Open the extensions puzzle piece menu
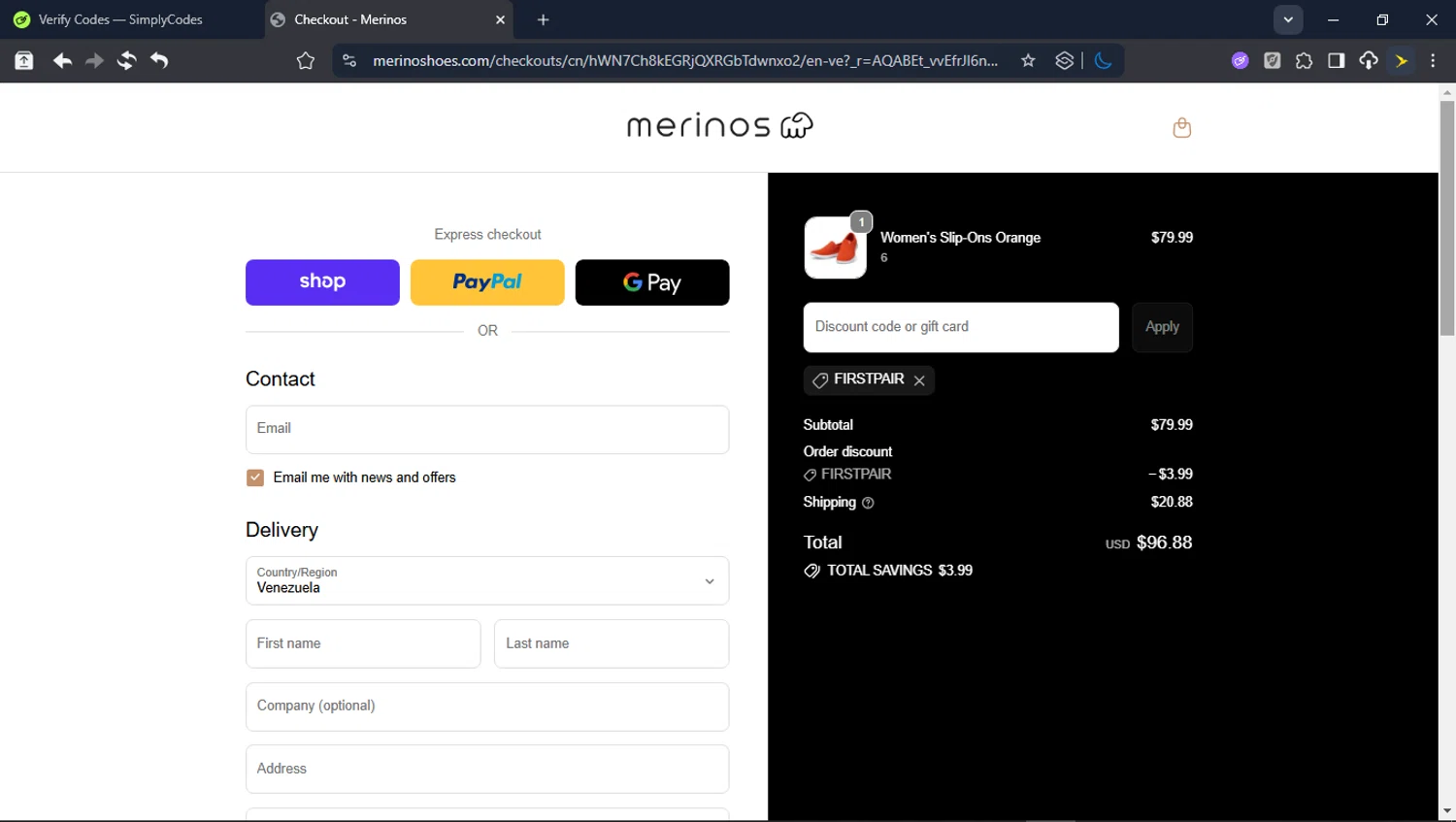Viewport: 1456px width, 822px height. pyautogui.click(x=1305, y=61)
